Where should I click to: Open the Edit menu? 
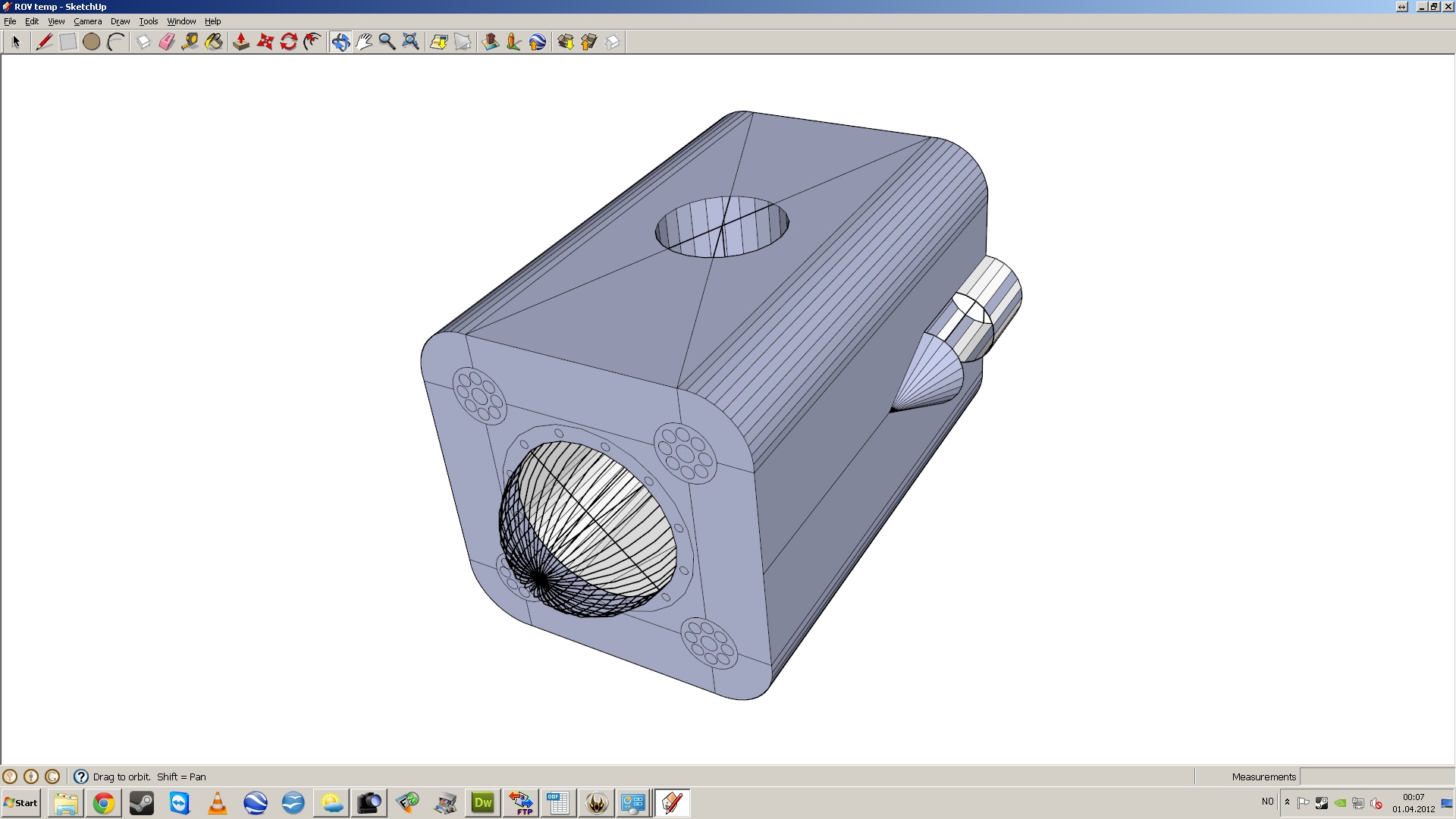32,21
